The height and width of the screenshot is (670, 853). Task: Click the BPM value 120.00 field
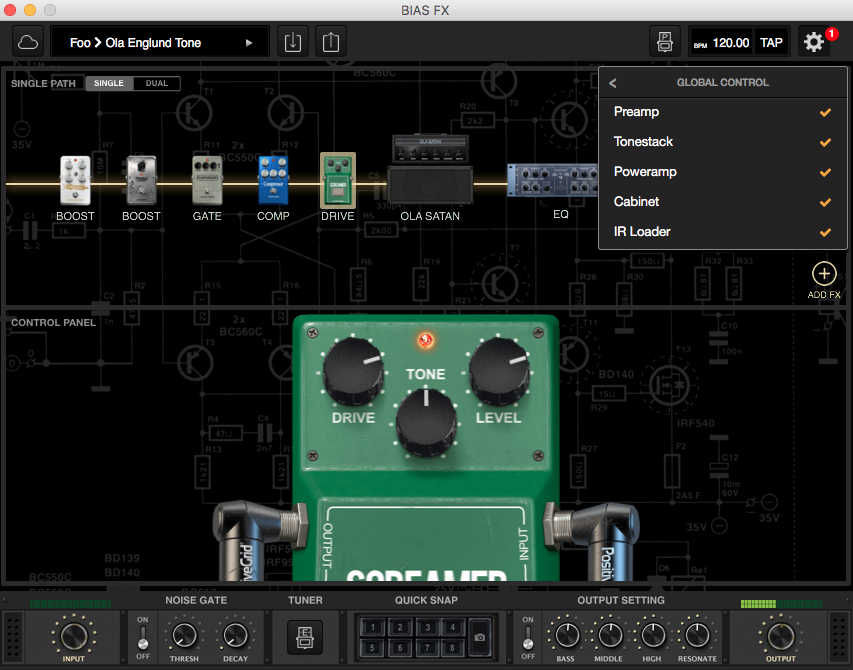tap(731, 43)
